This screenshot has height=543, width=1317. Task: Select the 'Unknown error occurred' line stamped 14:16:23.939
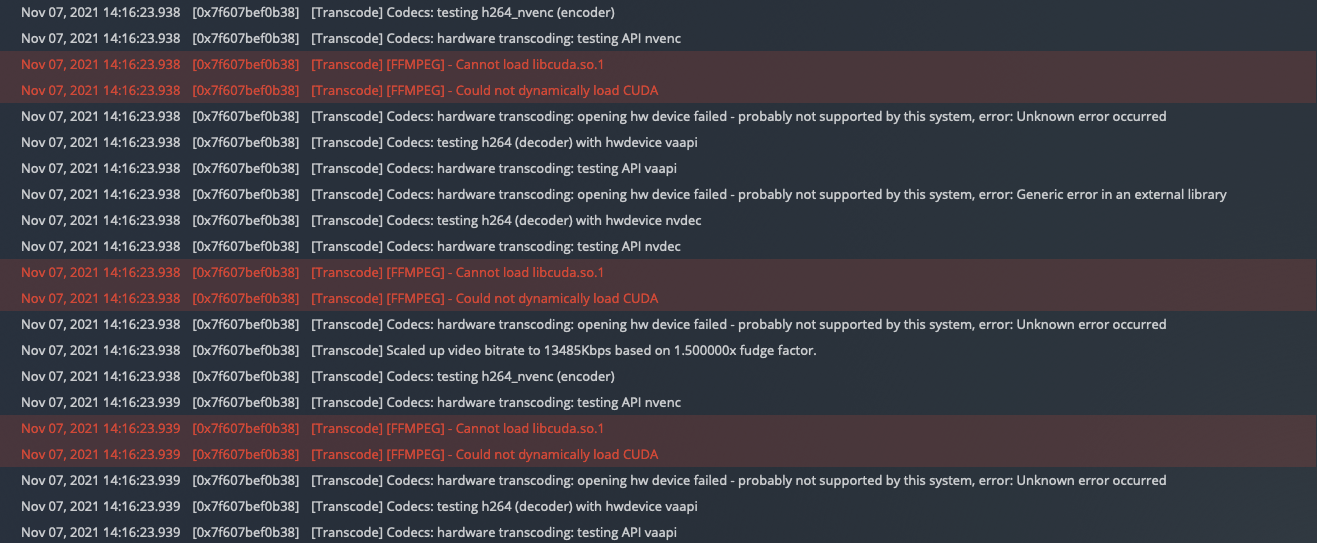[658, 480]
